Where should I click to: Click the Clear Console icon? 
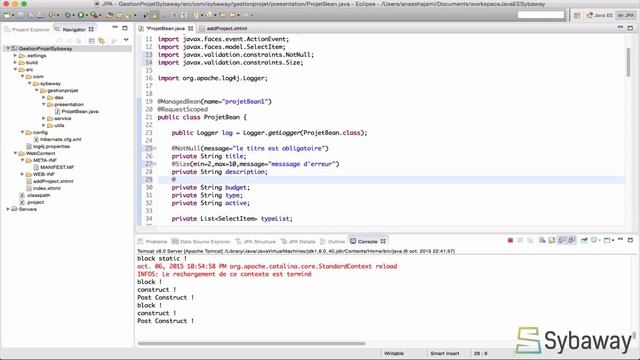542,240
